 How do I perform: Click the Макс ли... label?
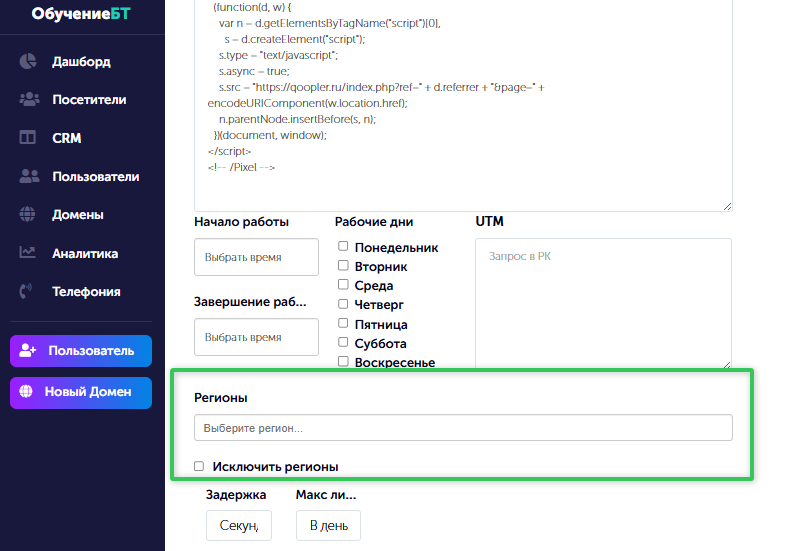coord(326,495)
